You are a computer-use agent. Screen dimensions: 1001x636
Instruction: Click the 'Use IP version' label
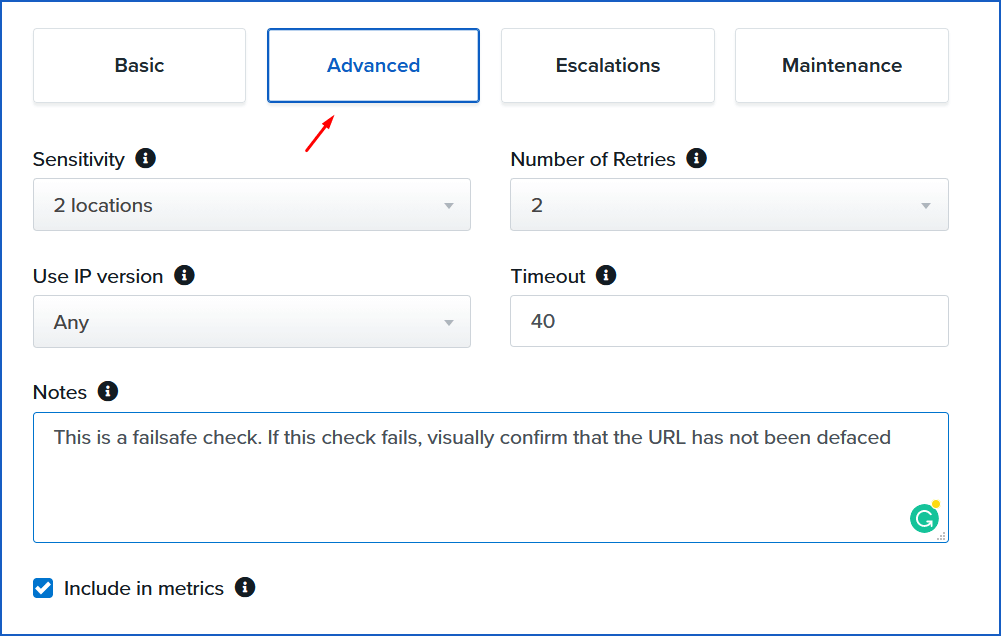coord(98,276)
